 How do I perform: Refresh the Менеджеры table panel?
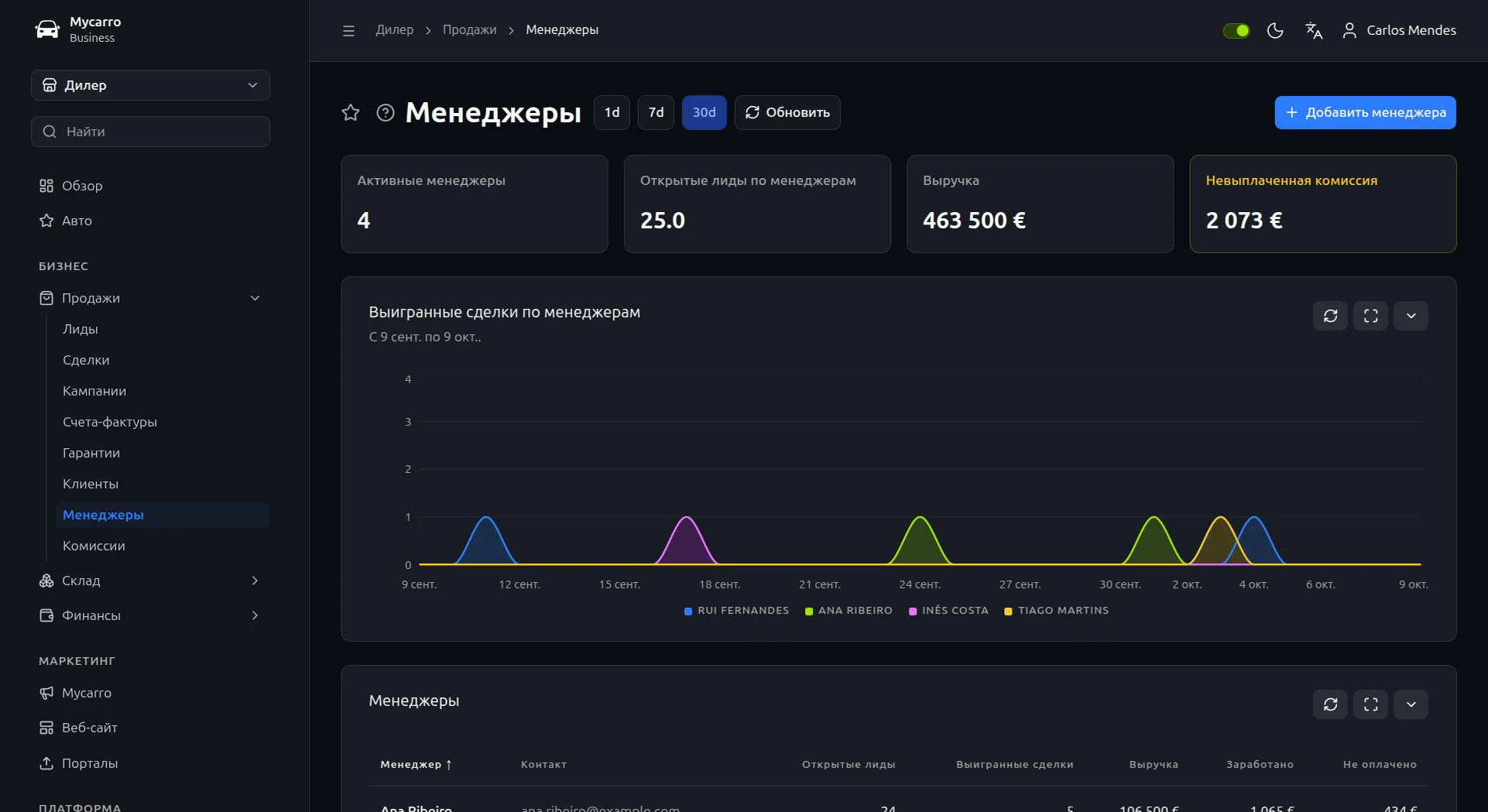[1331, 704]
